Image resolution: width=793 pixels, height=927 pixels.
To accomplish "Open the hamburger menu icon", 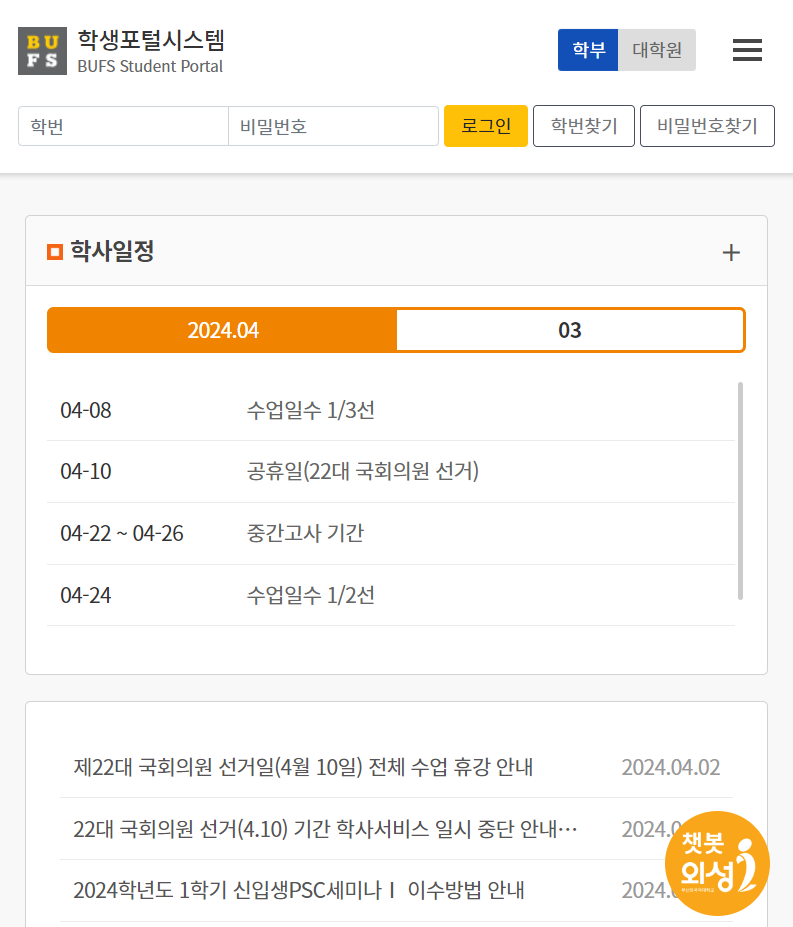I will (x=747, y=50).
